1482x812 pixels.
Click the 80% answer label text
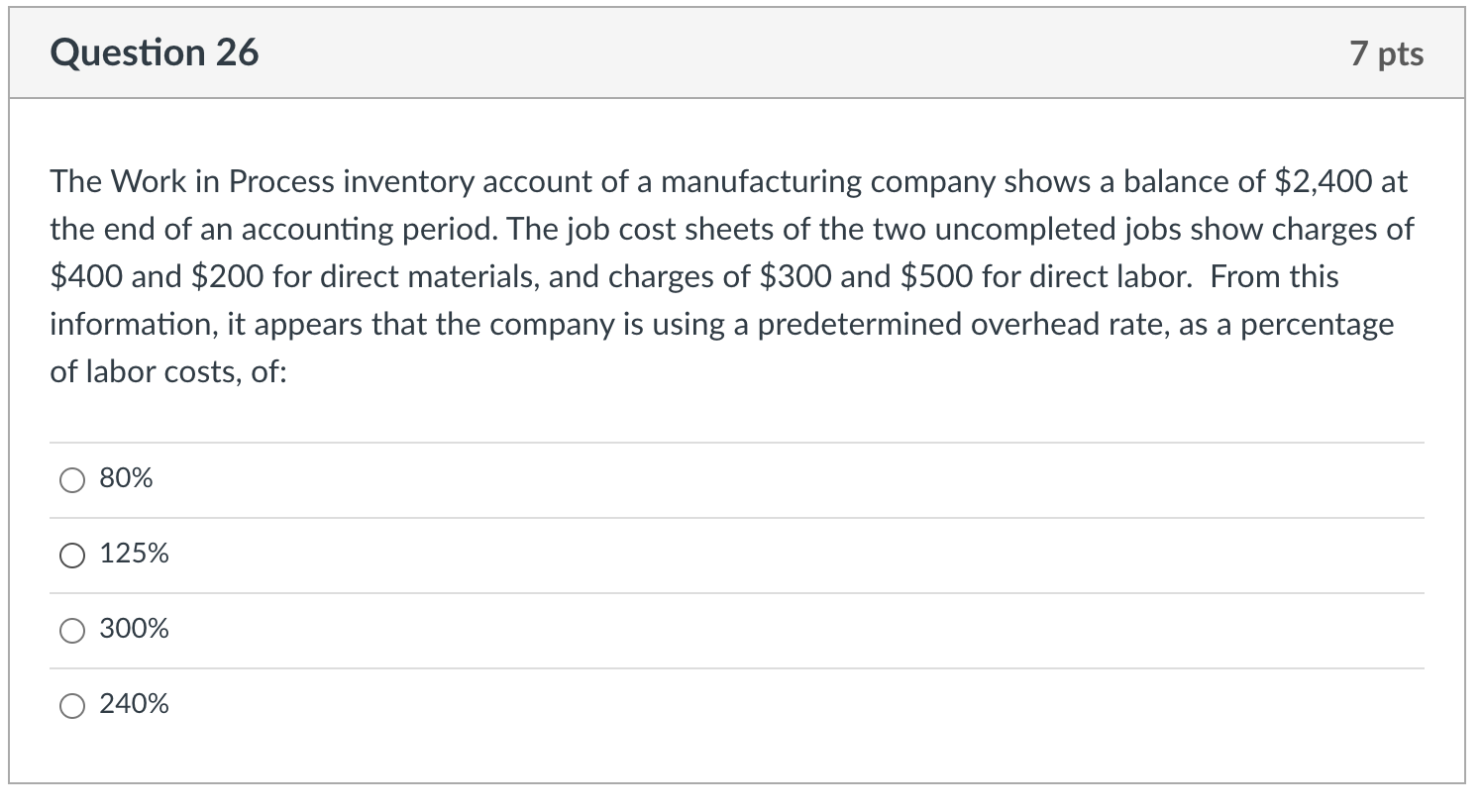tap(125, 478)
